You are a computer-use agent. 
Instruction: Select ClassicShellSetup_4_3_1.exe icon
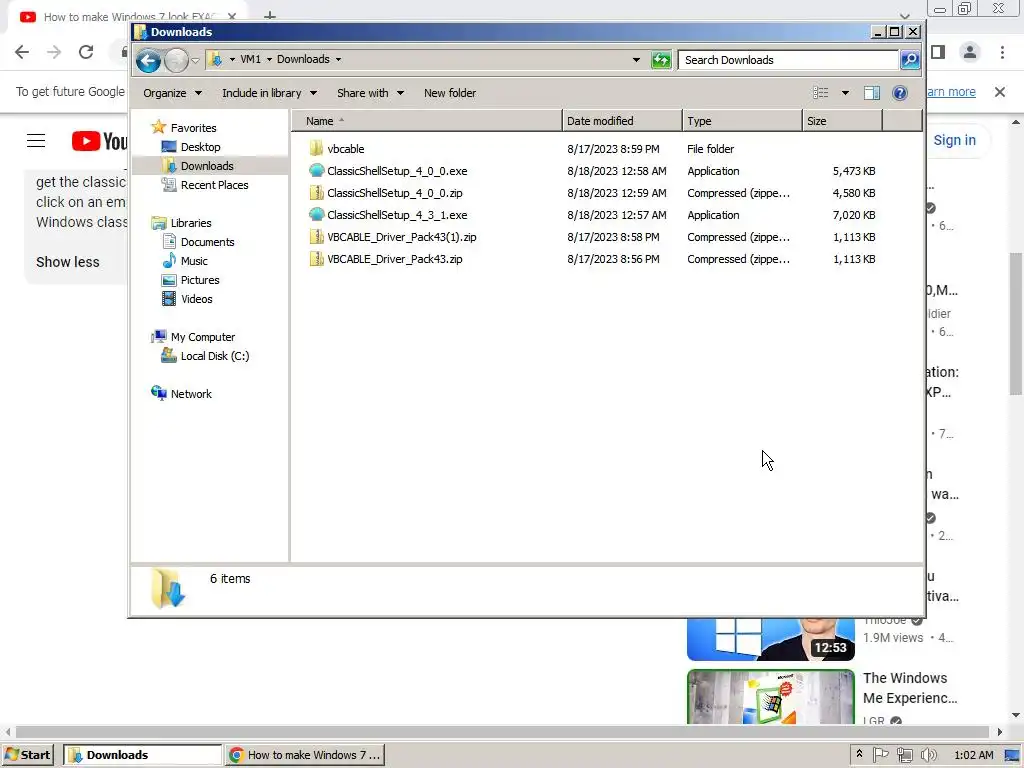tap(316, 215)
